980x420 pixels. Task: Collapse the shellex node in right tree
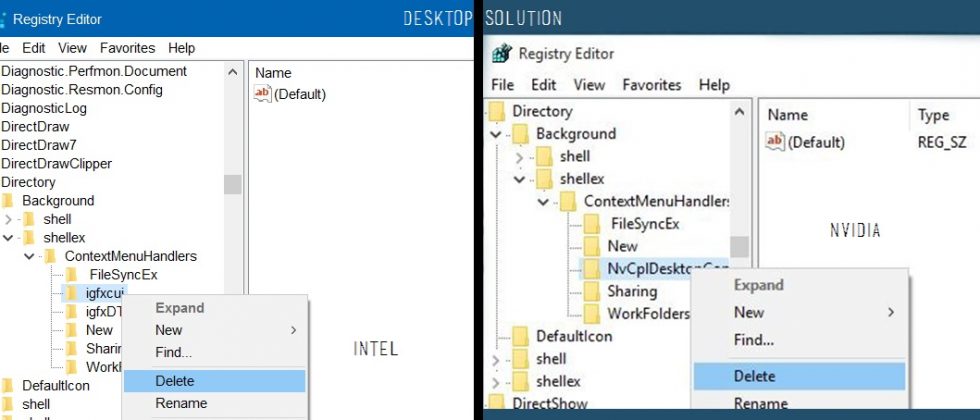point(519,179)
